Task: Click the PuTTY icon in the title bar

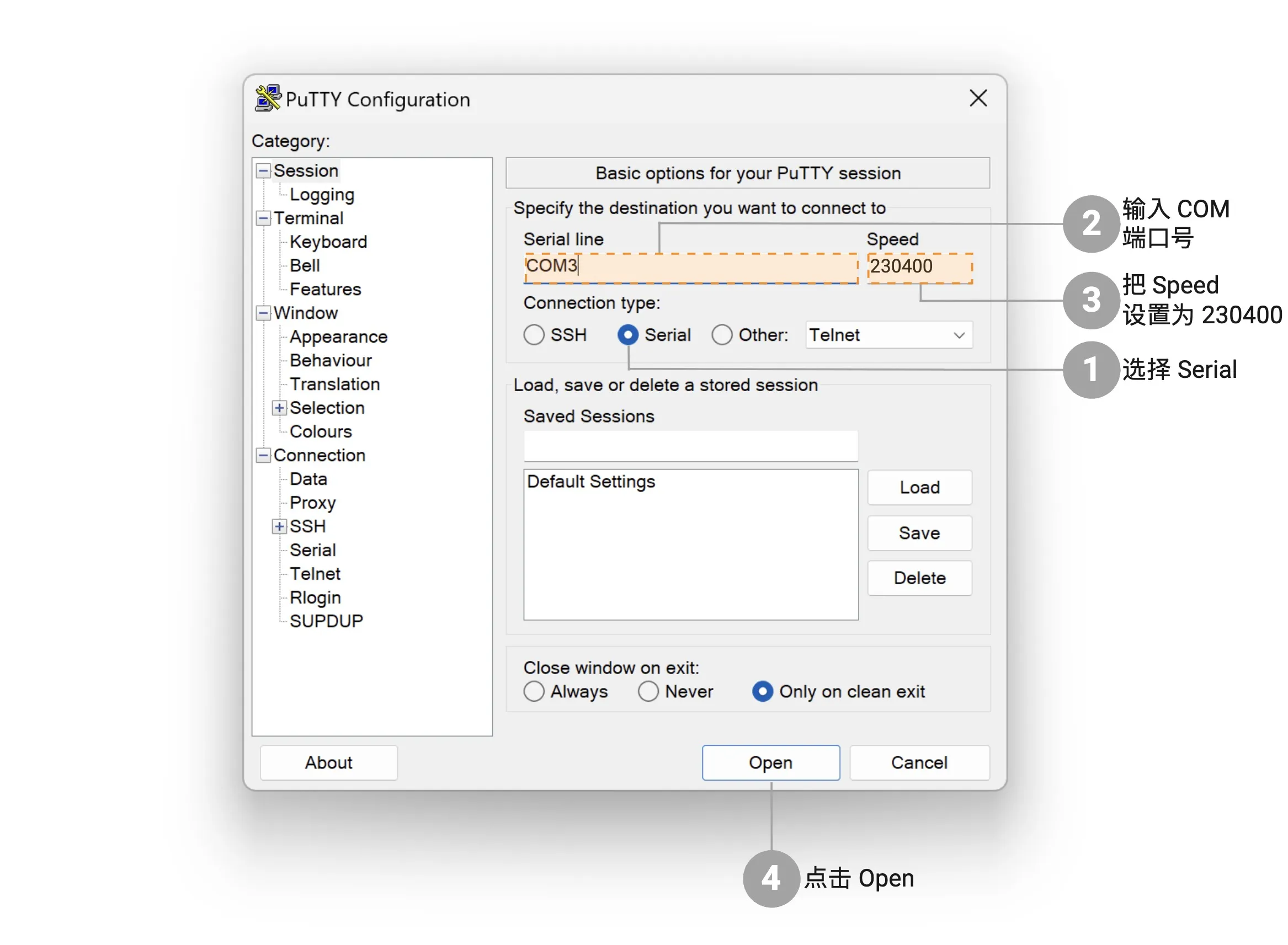Action: [x=267, y=98]
